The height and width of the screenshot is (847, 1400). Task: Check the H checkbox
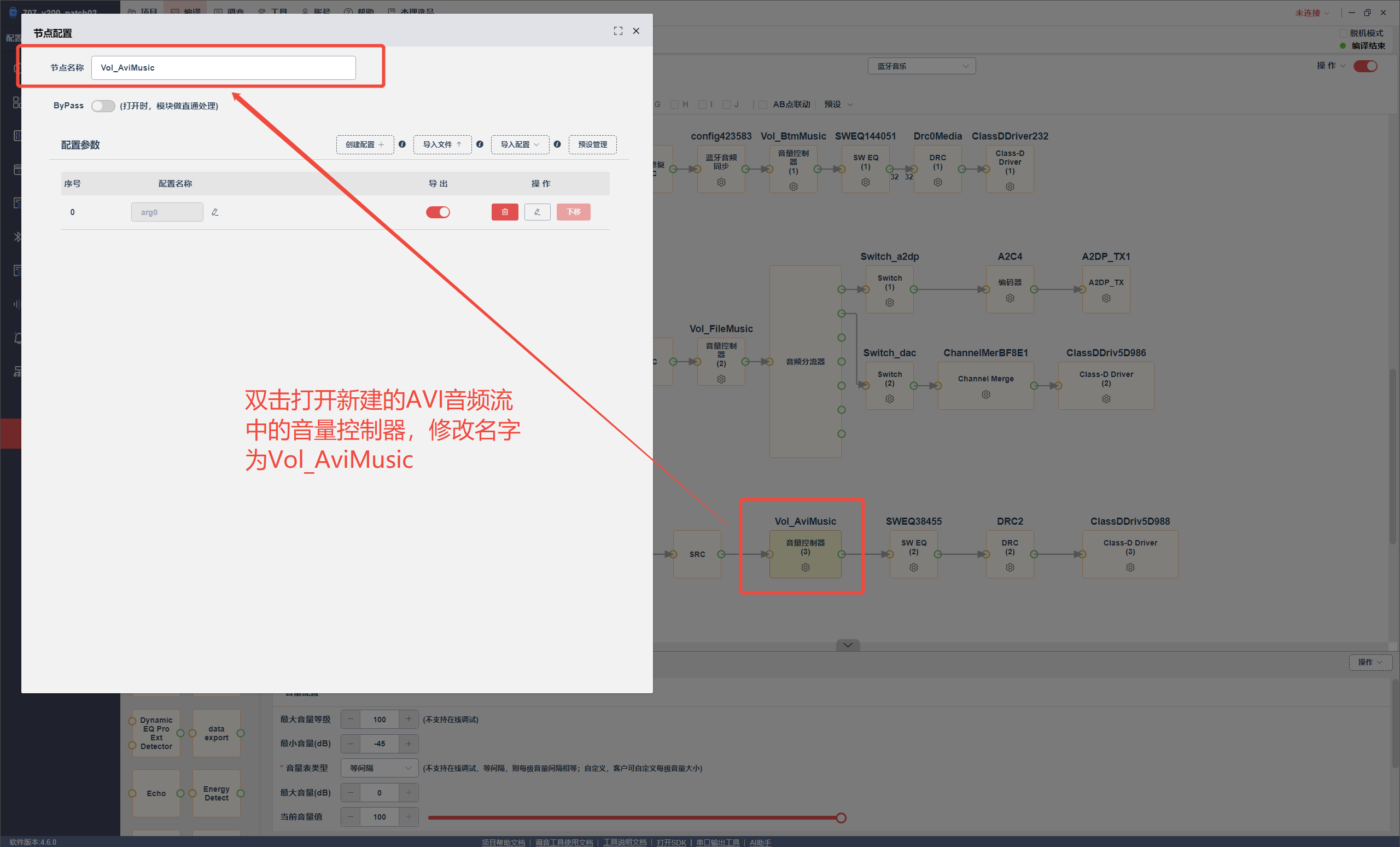[674, 105]
